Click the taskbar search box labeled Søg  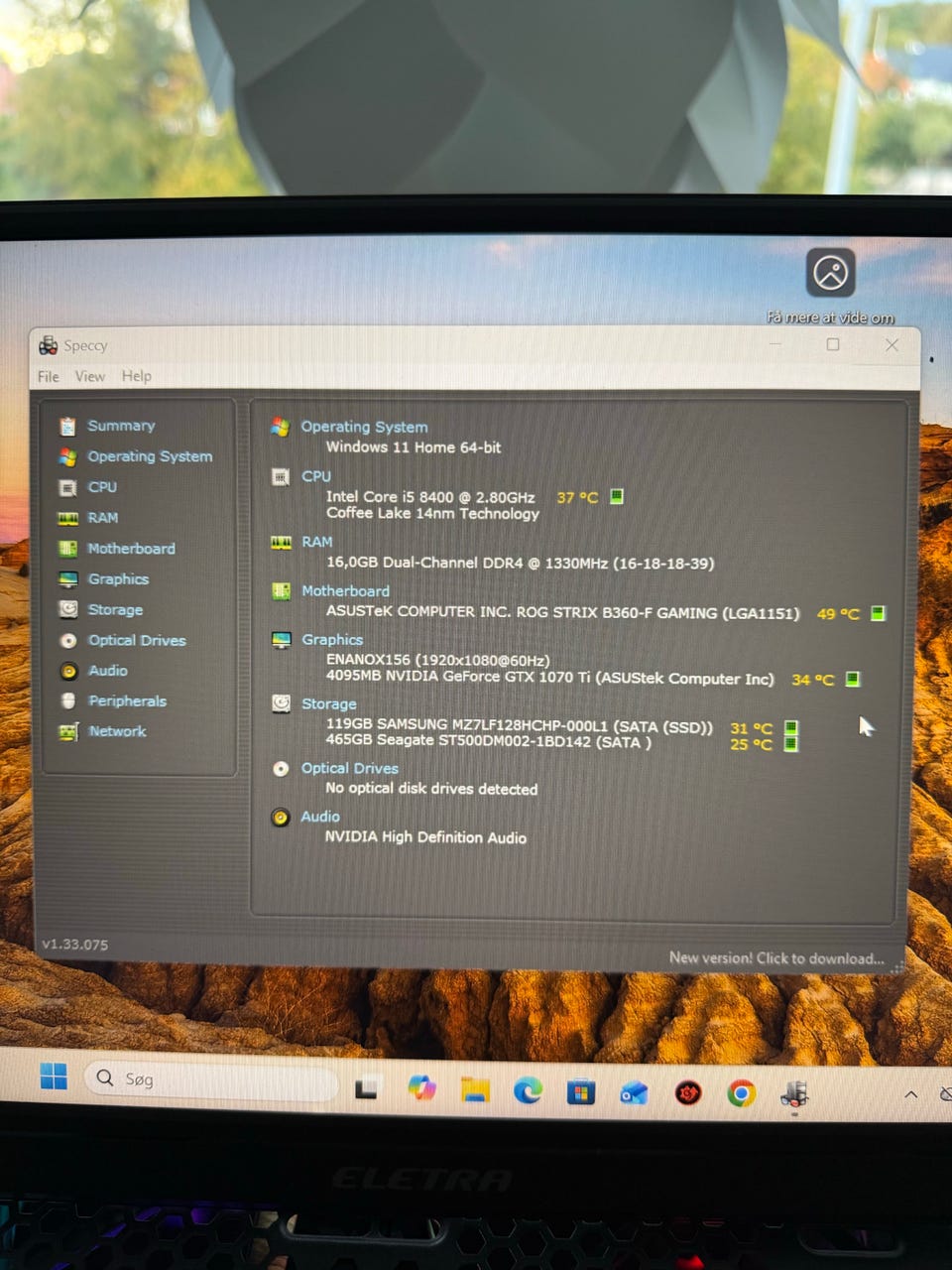[211, 1079]
